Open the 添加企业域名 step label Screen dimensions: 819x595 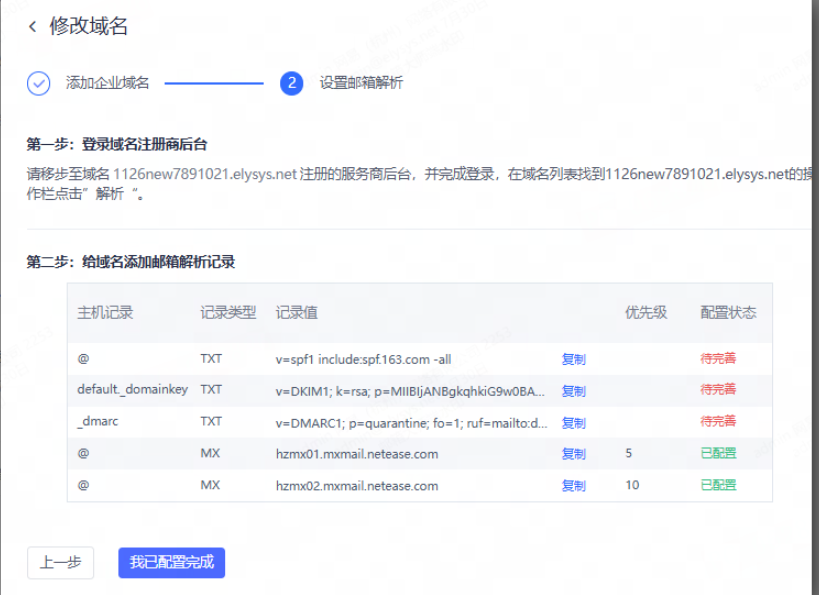pos(108,83)
